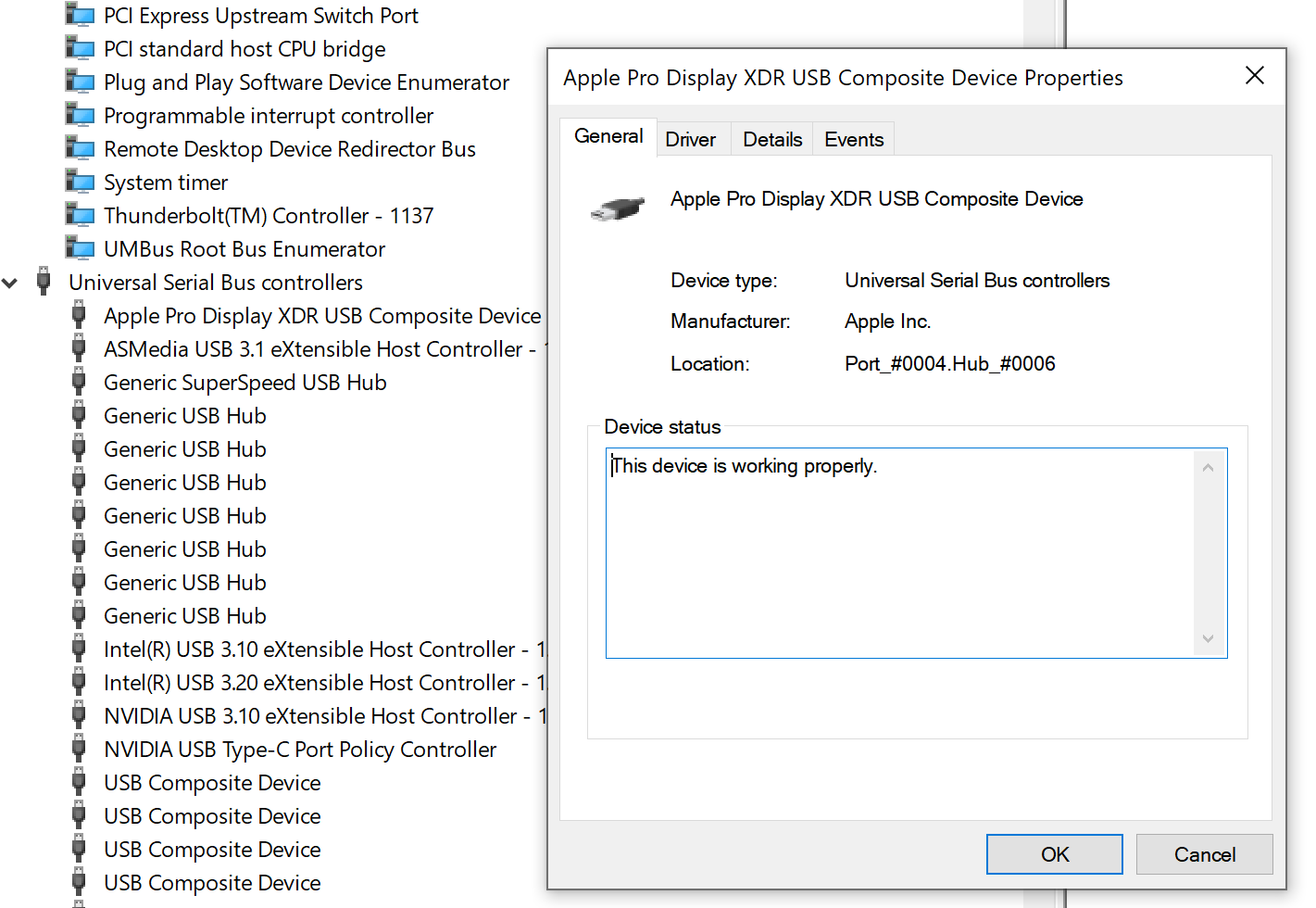
Task: Close the Device Properties dialog
Action: [x=1255, y=75]
